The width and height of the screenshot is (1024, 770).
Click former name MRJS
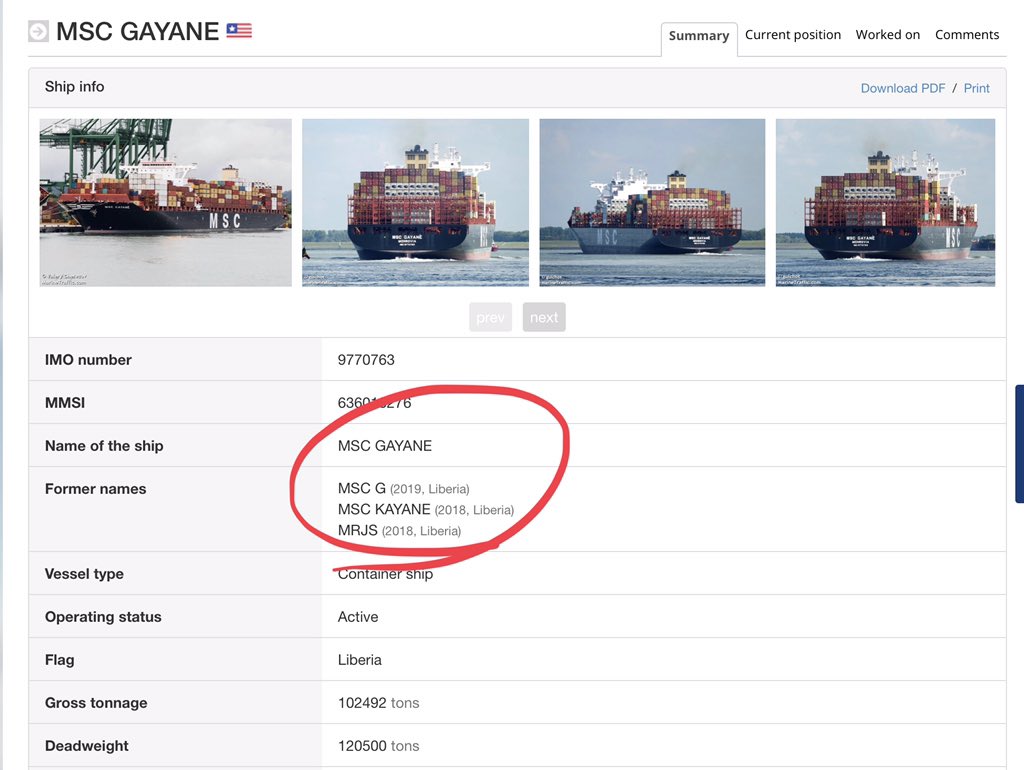pos(357,530)
